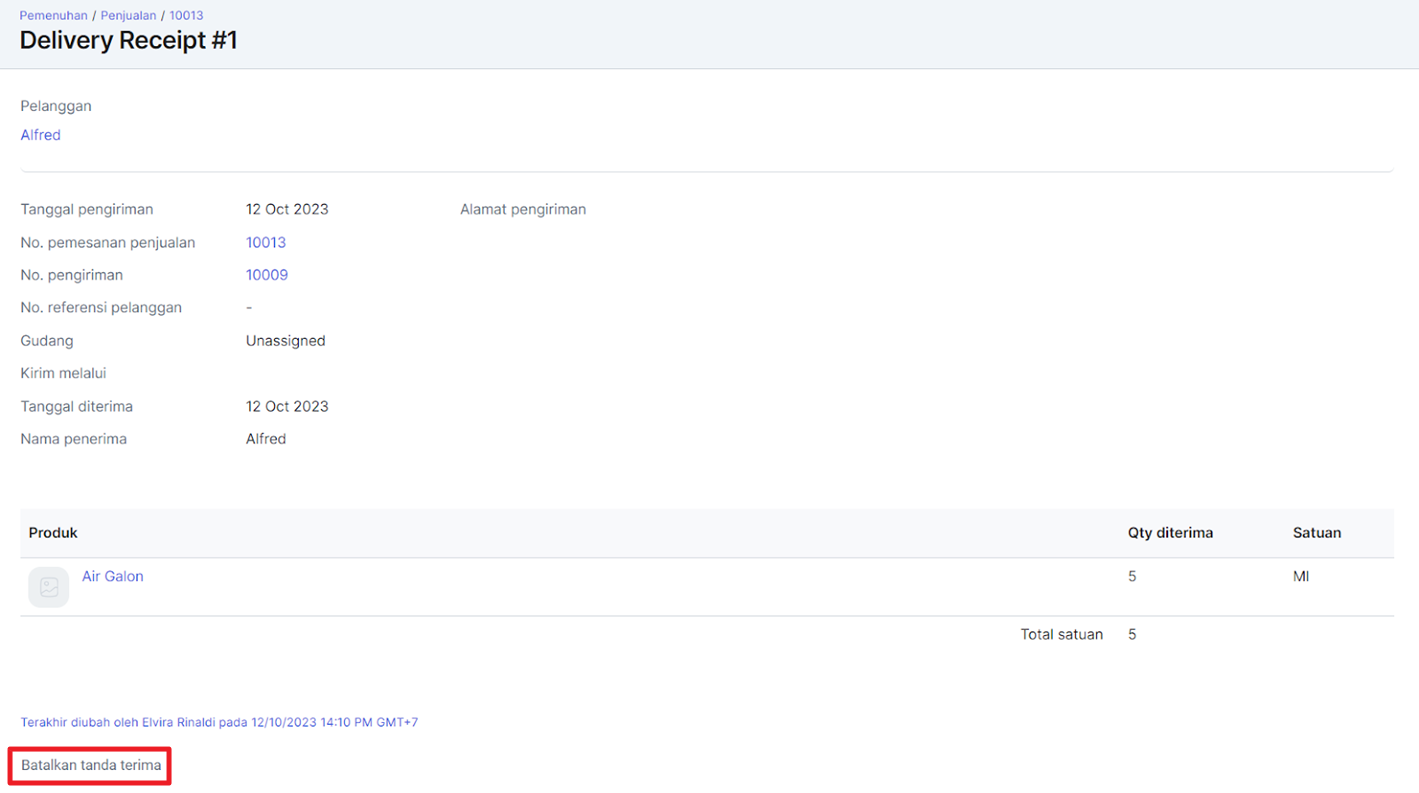This screenshot has width=1419, height=793.
Task: Click the No. referensi pelanggan label
Action: coord(101,308)
